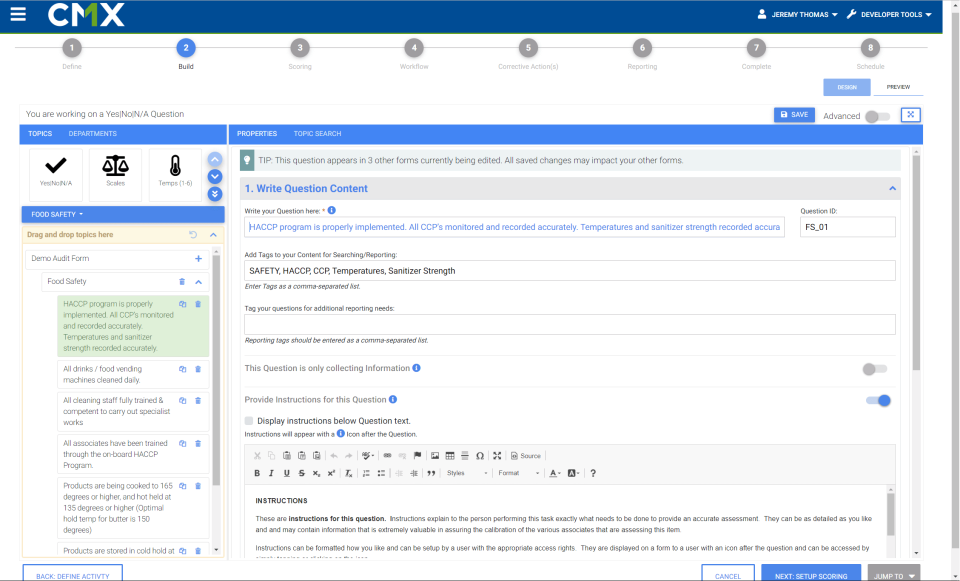Insert a block quote
Image resolution: width=960 pixels, height=581 pixels.
431,473
